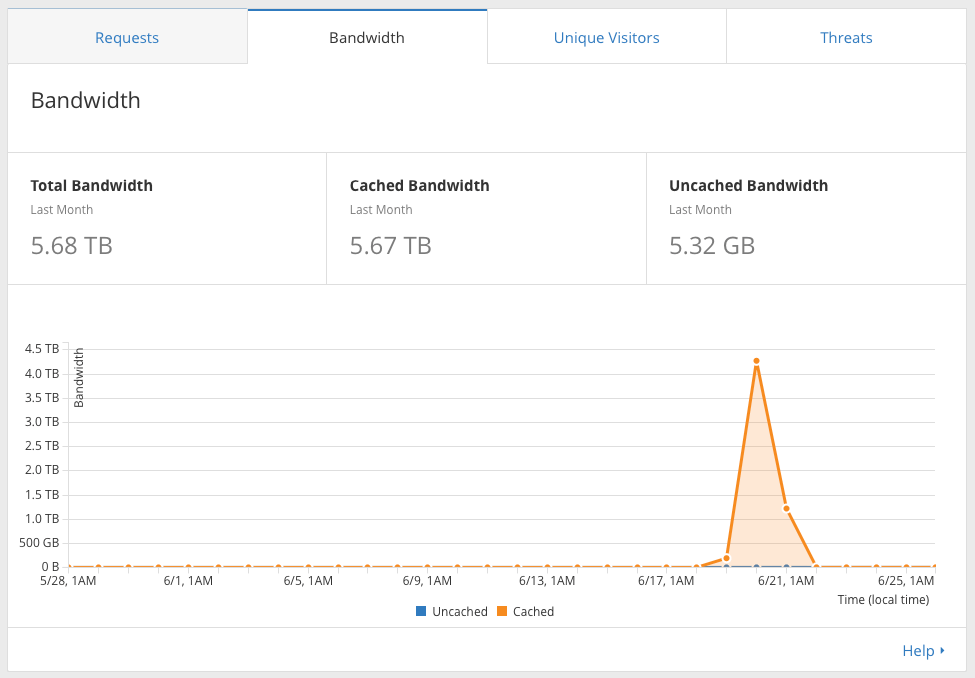Click the 6/25, 1AM axis label
This screenshot has width=975, height=678.
point(906,581)
